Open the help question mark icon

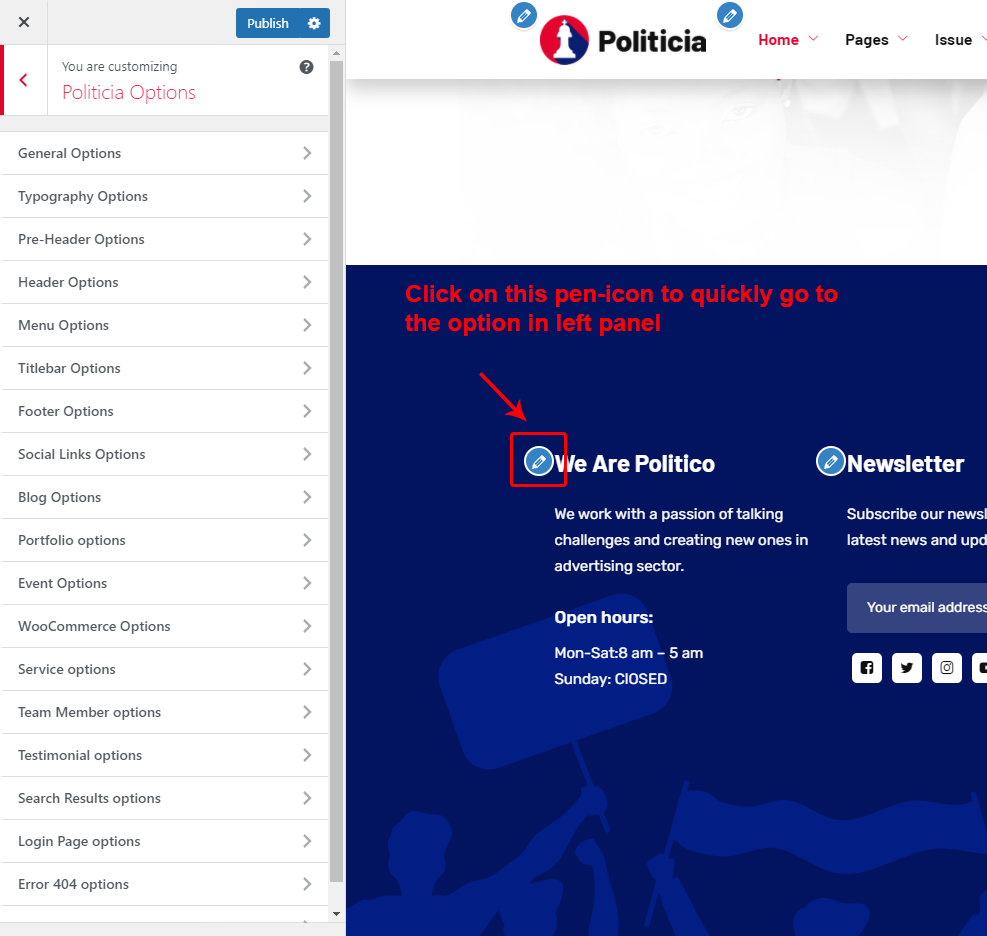pyautogui.click(x=306, y=67)
